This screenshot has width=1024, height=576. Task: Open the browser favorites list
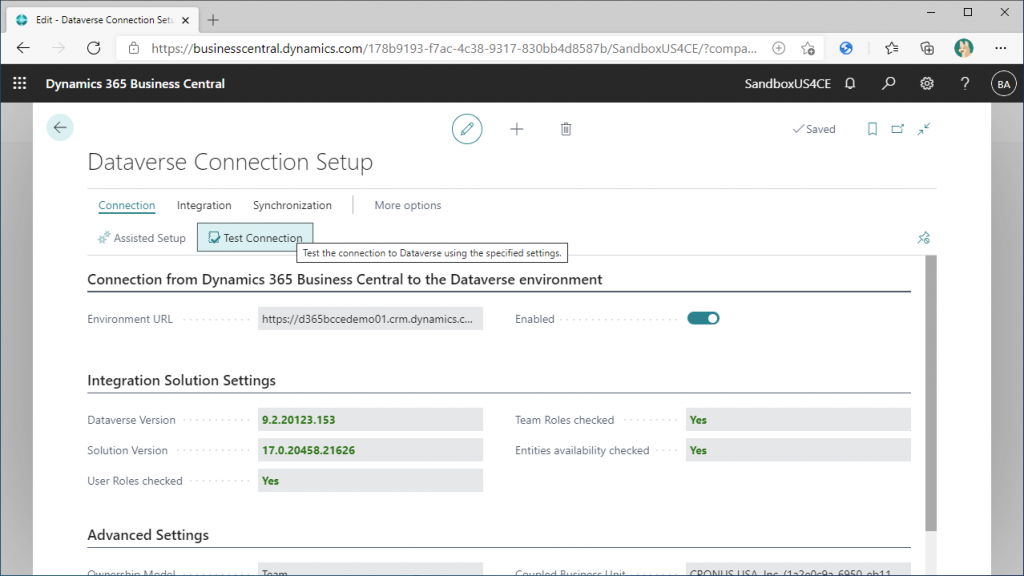pyautogui.click(x=891, y=48)
